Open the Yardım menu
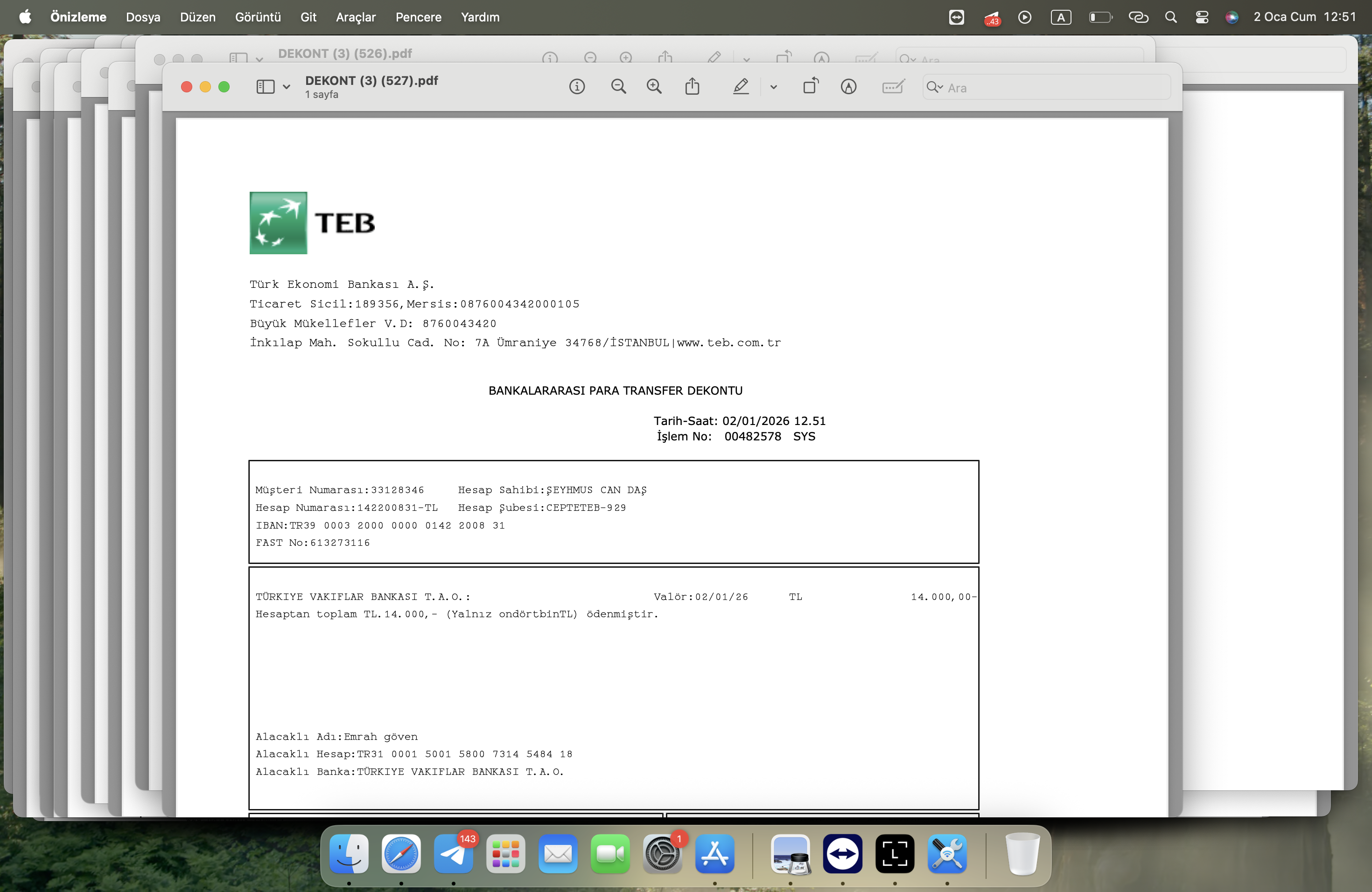This screenshot has width=1372, height=892. [x=480, y=17]
